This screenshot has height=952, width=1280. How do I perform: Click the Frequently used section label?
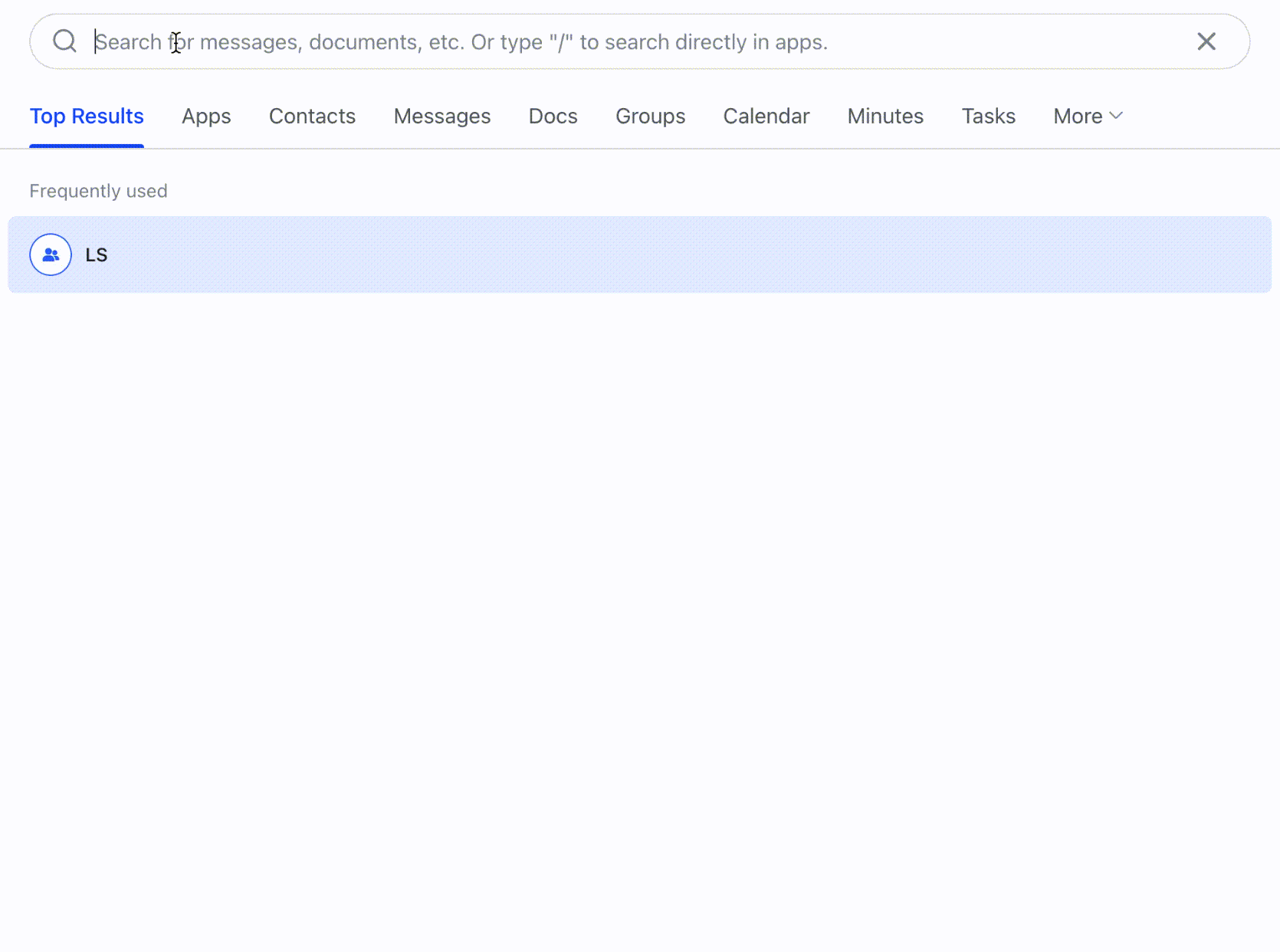coord(98,190)
